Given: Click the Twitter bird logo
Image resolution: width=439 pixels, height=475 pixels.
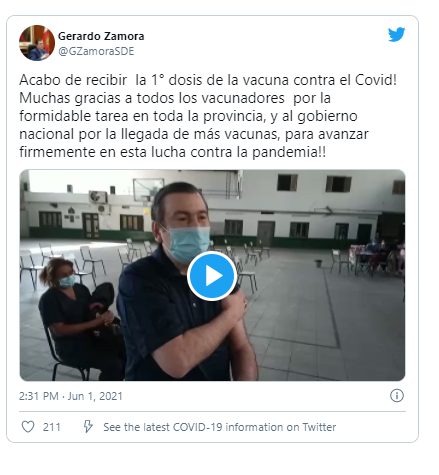Looking at the screenshot, I should [396, 34].
